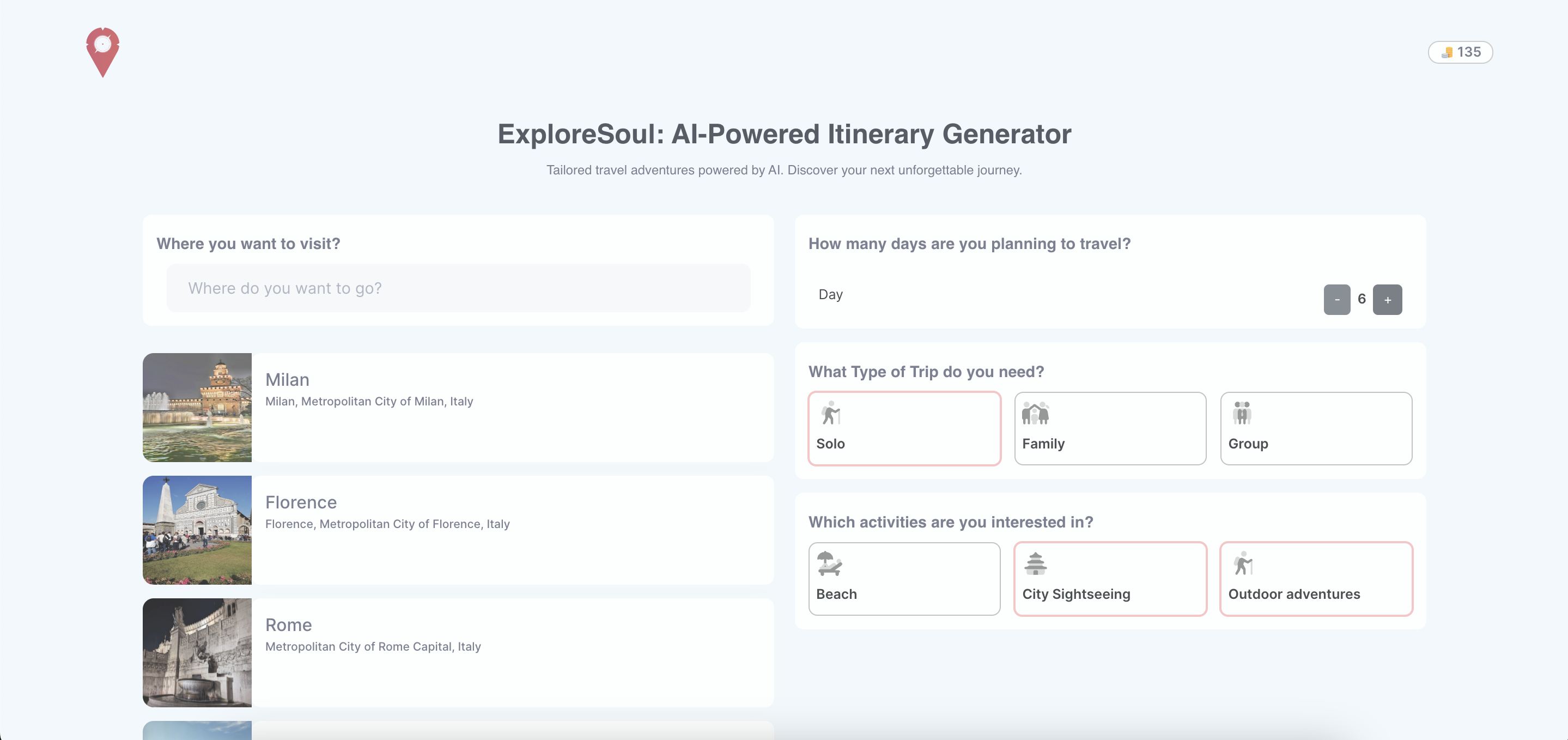
Task: Open the Florence destination thumbnail
Action: point(197,530)
